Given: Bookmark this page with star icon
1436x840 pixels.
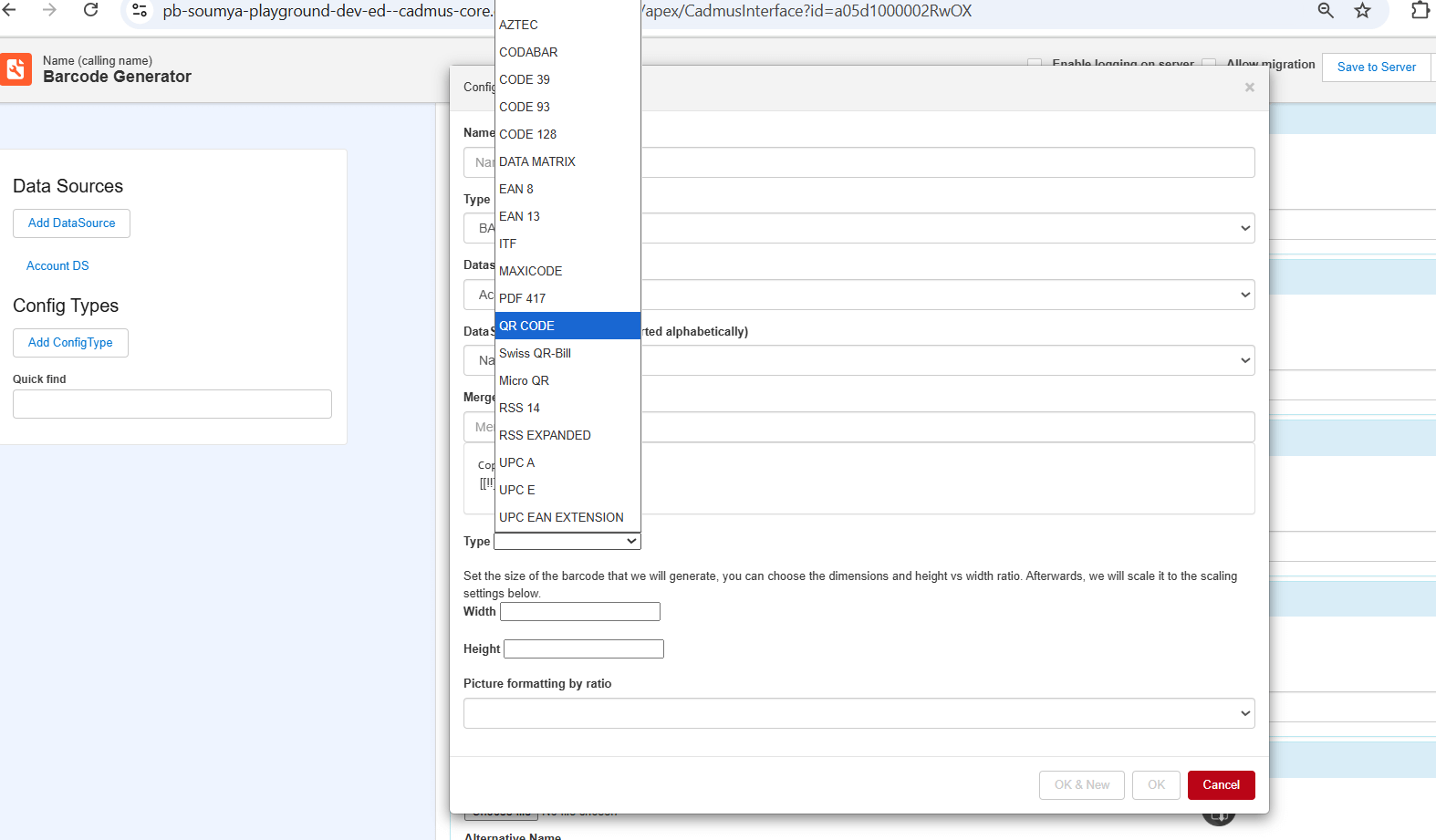Looking at the screenshot, I should tap(1362, 10).
